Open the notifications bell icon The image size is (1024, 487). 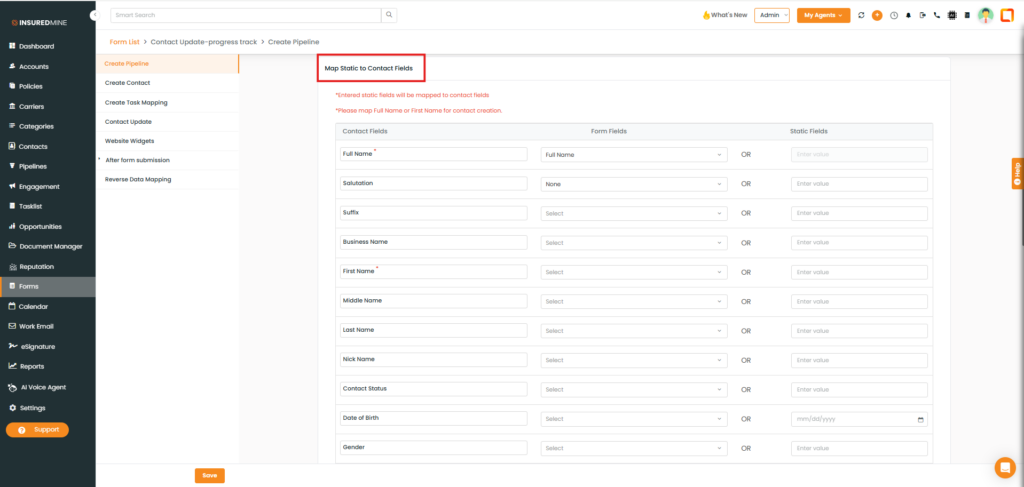[x=908, y=15]
